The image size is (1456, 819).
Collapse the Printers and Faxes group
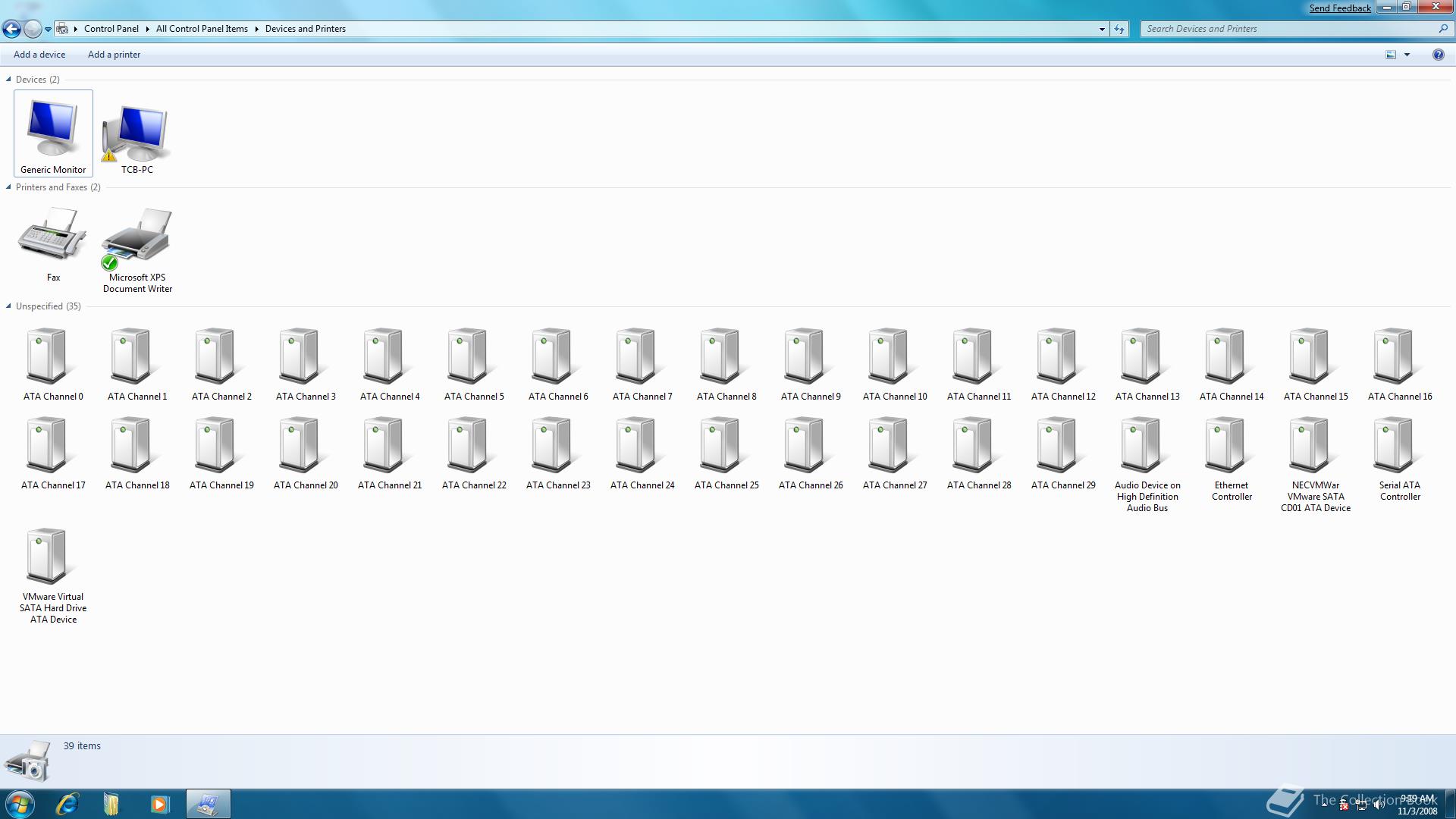tap(8, 187)
